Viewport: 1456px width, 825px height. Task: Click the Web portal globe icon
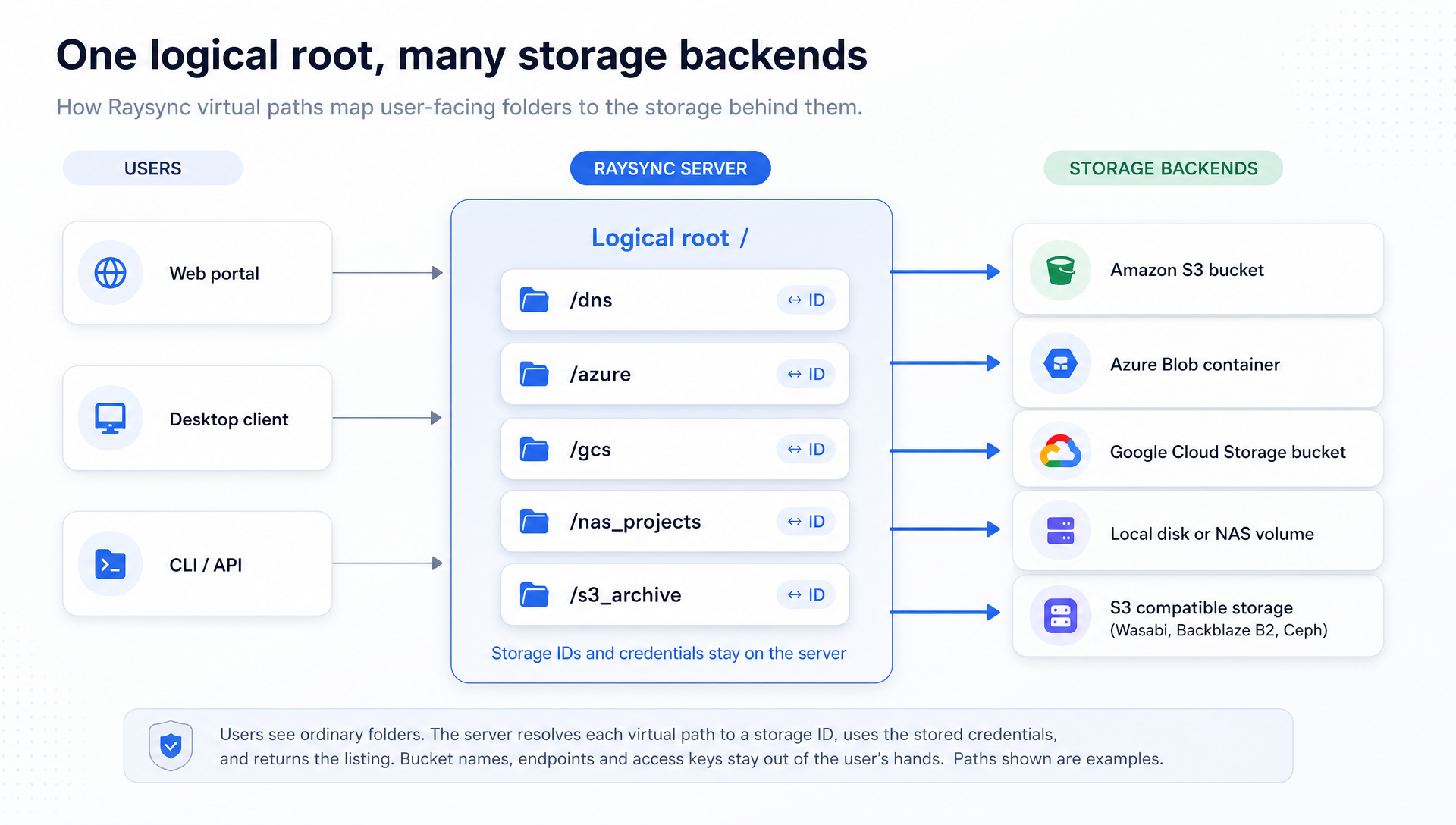click(110, 273)
